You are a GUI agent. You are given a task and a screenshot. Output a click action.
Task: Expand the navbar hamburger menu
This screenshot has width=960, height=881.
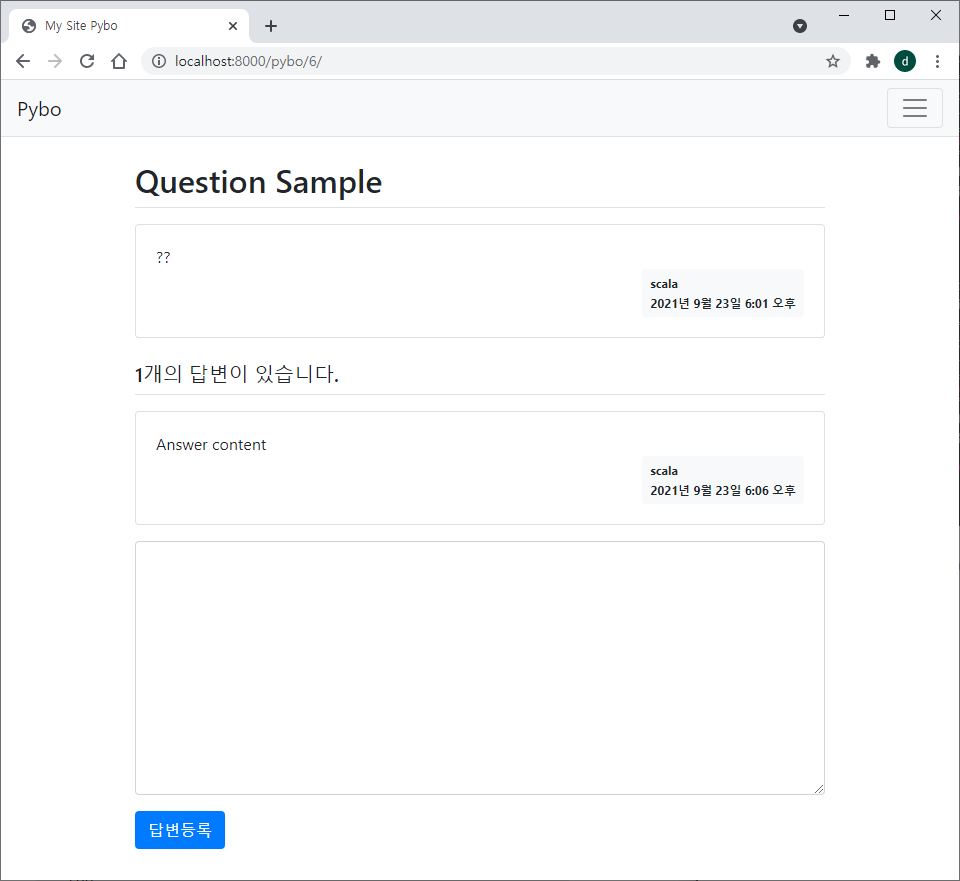point(915,108)
